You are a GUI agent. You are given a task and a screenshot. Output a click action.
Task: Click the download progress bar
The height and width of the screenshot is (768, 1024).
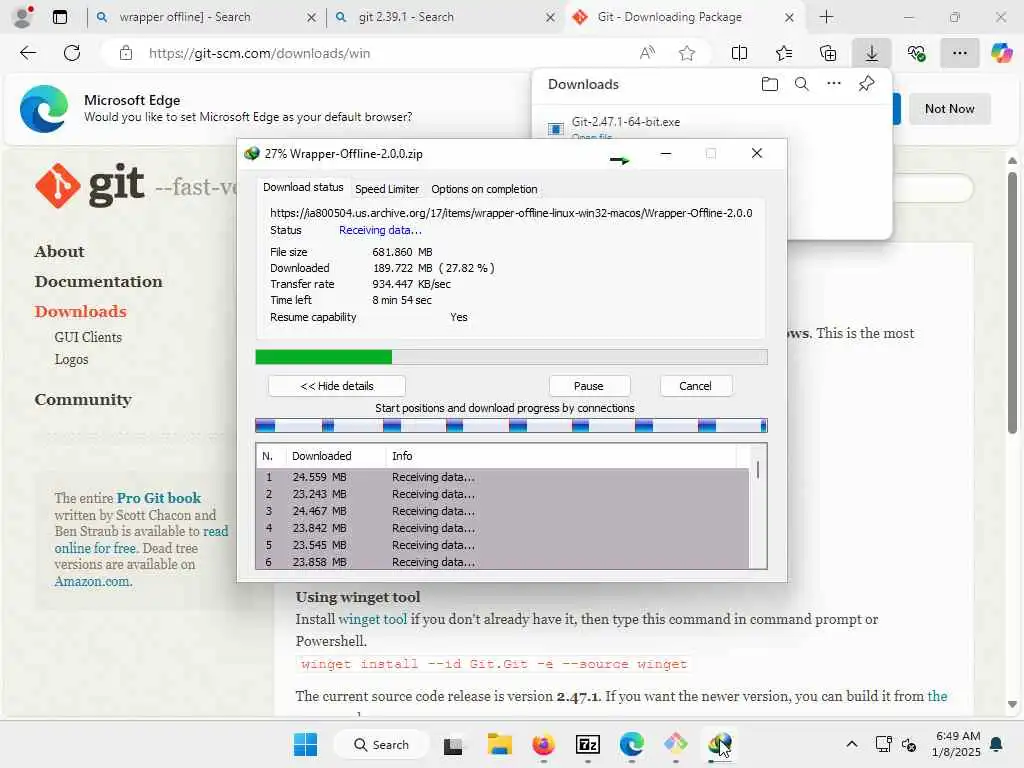[x=511, y=357]
